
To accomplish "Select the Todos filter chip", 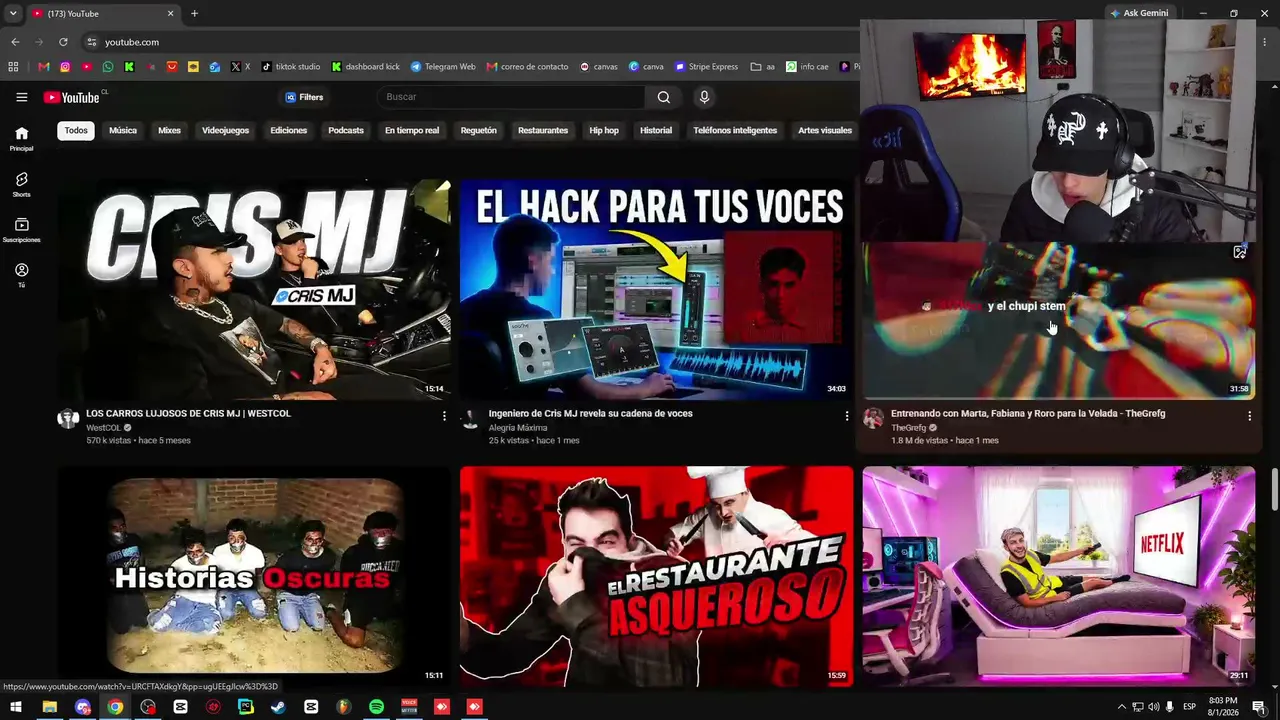I will tap(76, 130).
